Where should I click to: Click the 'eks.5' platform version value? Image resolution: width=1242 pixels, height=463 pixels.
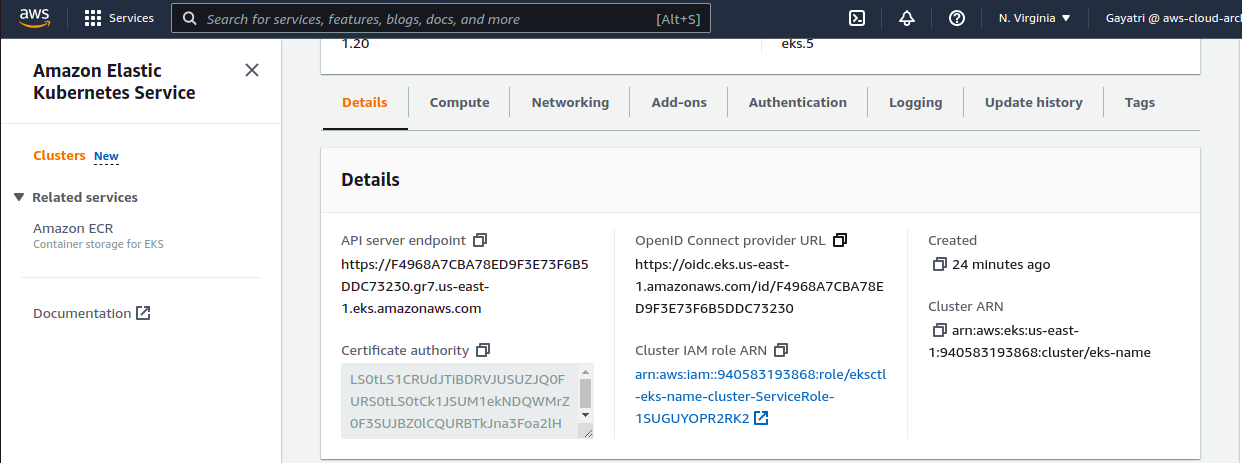click(x=797, y=44)
